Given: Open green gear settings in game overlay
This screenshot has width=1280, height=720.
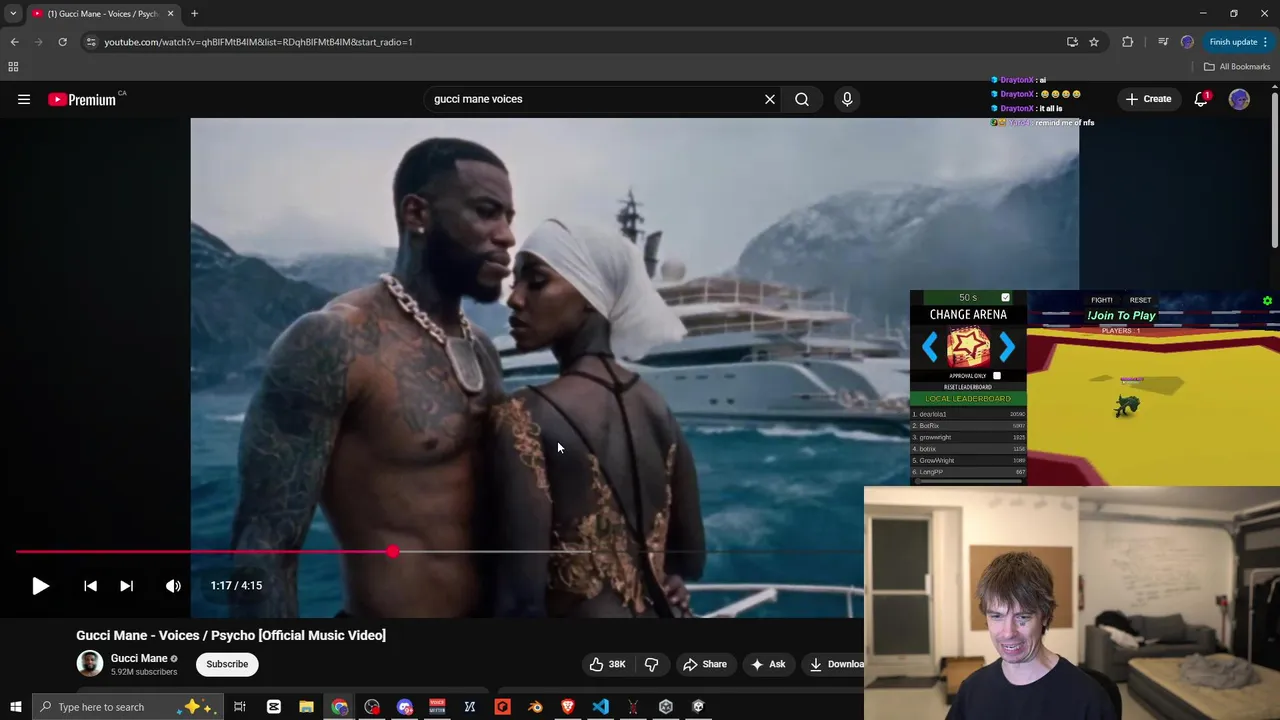Looking at the screenshot, I should (x=1267, y=301).
